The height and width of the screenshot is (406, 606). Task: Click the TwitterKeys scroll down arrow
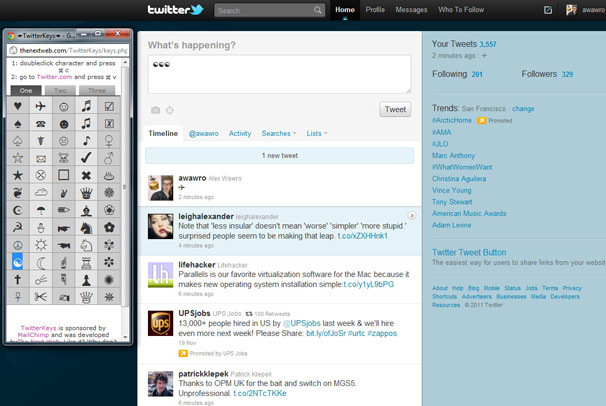[x=125, y=337]
